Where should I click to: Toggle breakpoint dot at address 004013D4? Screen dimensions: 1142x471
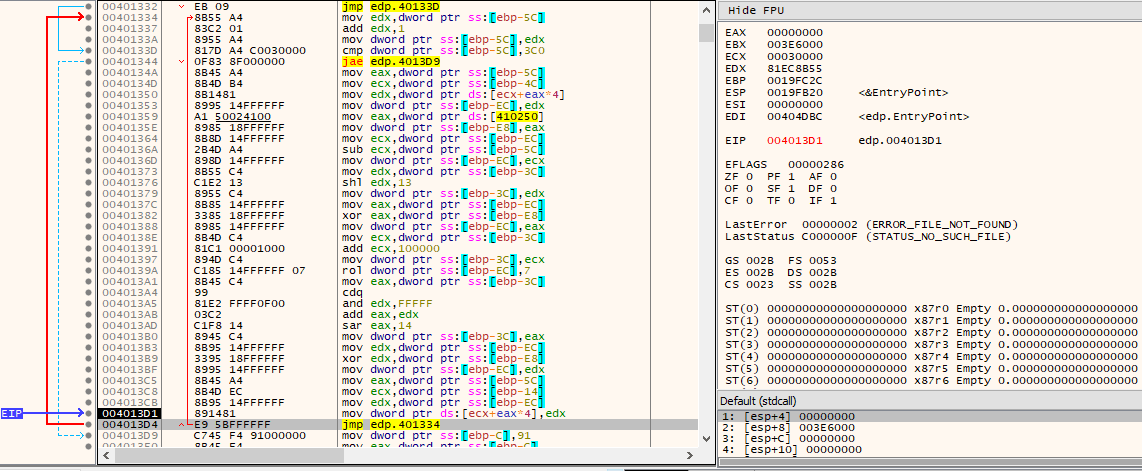[x=88, y=424]
